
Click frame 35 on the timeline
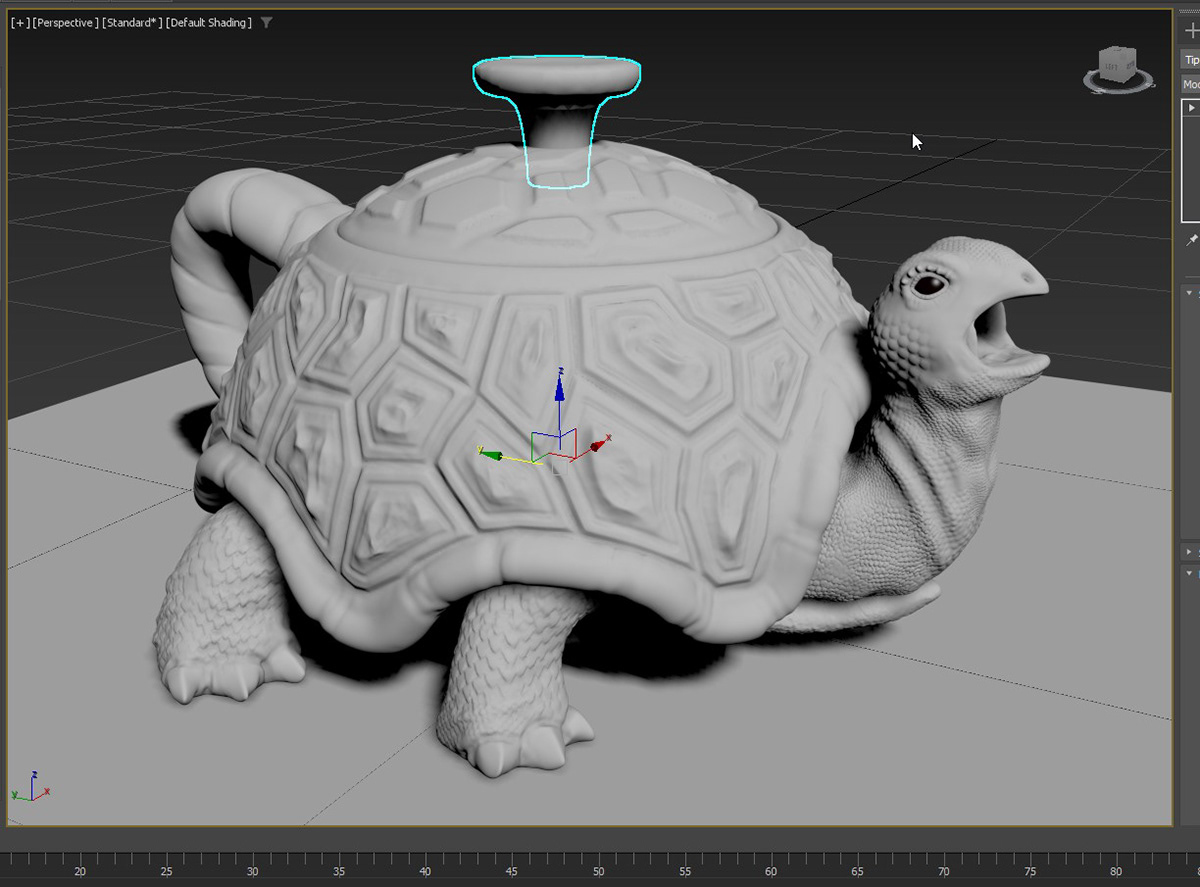point(339,871)
